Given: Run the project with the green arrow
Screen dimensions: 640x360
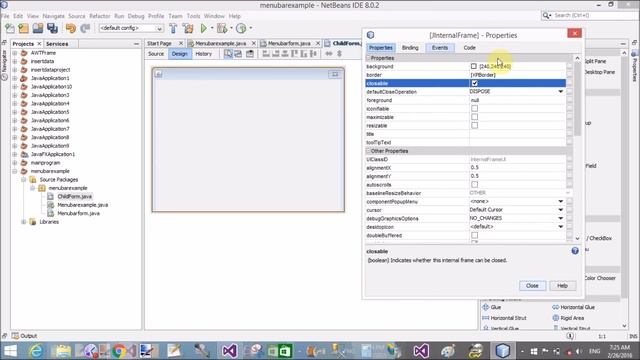Looking at the screenshot, I should click(203, 28).
